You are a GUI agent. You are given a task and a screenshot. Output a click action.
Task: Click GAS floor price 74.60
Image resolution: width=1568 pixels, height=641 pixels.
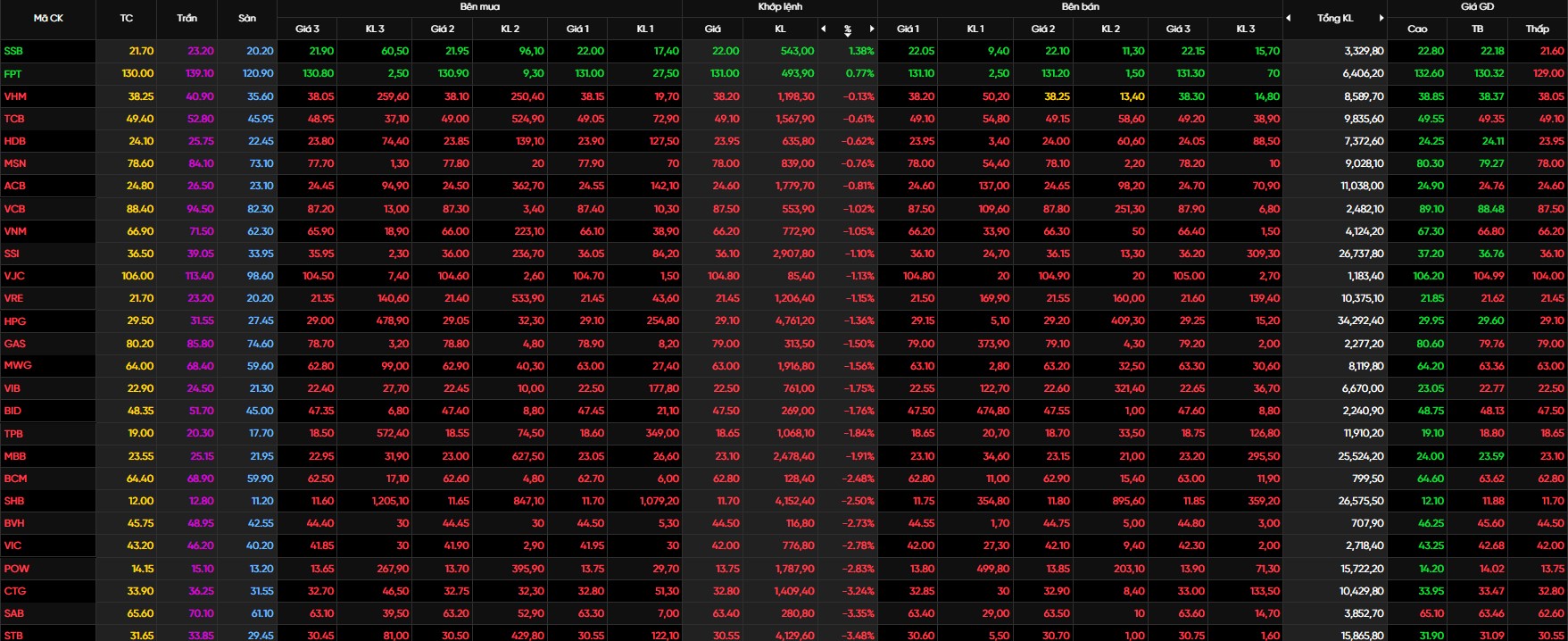click(x=261, y=344)
